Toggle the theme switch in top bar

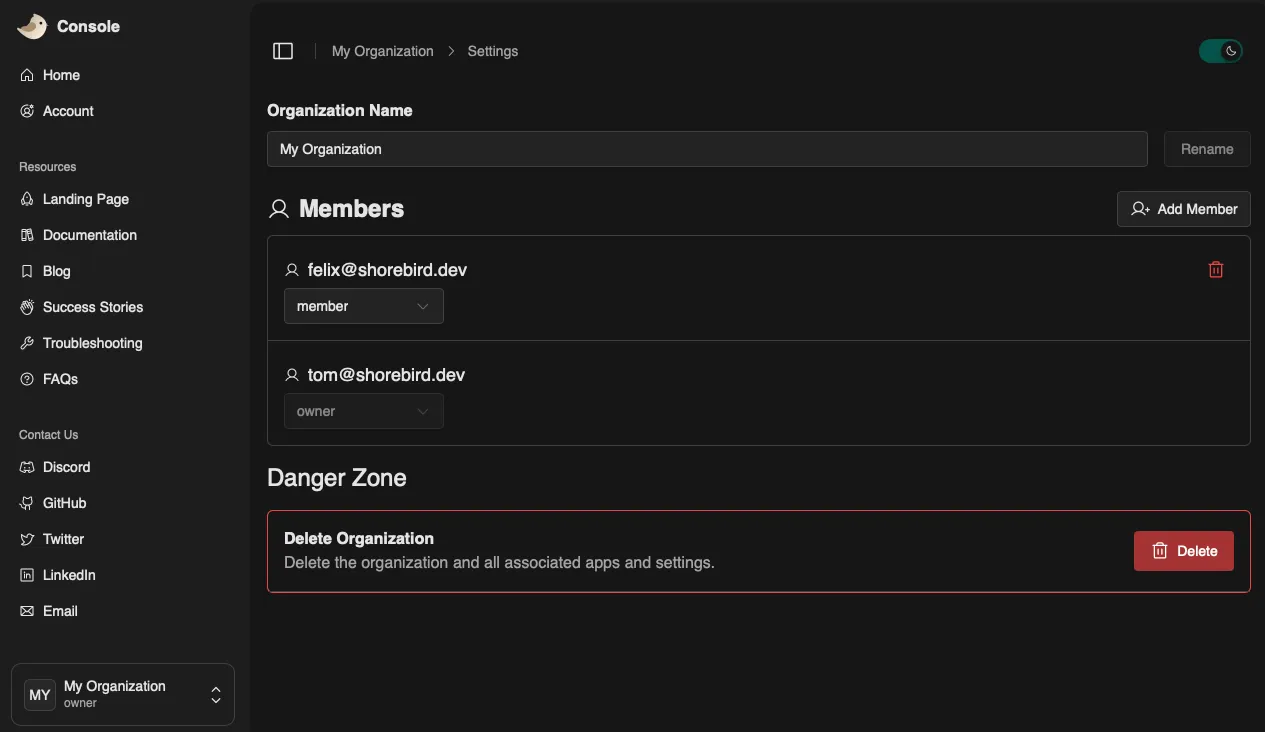pos(1221,50)
